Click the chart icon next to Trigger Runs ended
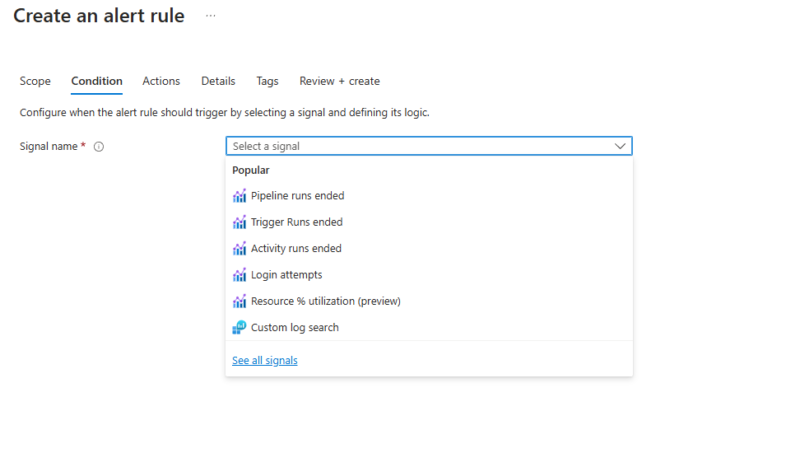 (x=239, y=222)
